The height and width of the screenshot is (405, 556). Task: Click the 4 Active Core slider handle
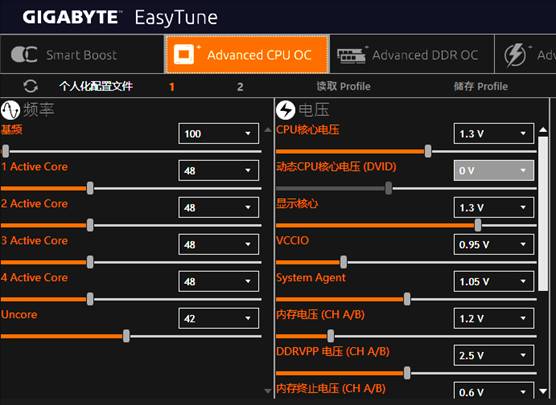point(90,299)
